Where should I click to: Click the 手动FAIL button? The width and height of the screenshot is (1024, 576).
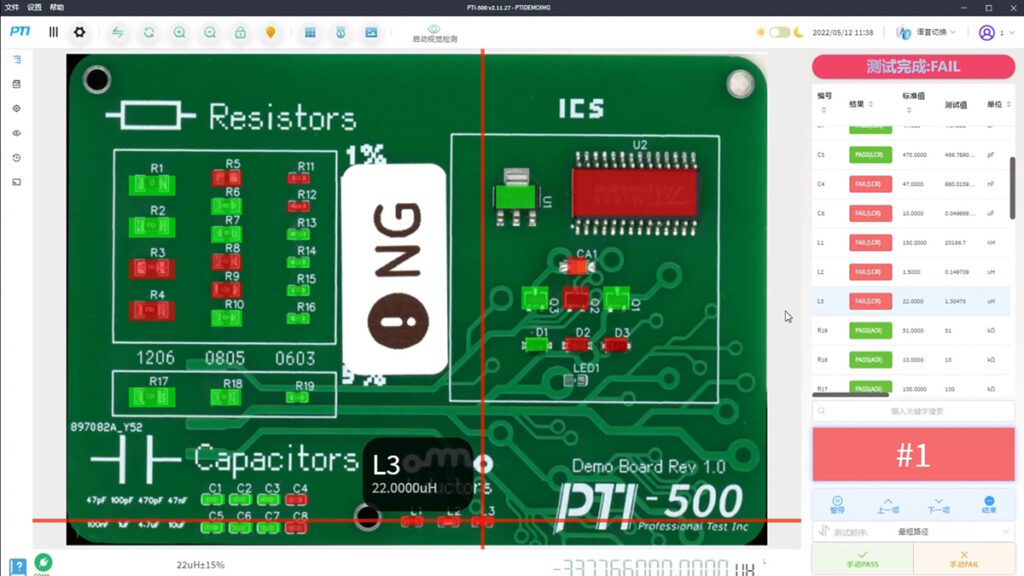point(964,559)
